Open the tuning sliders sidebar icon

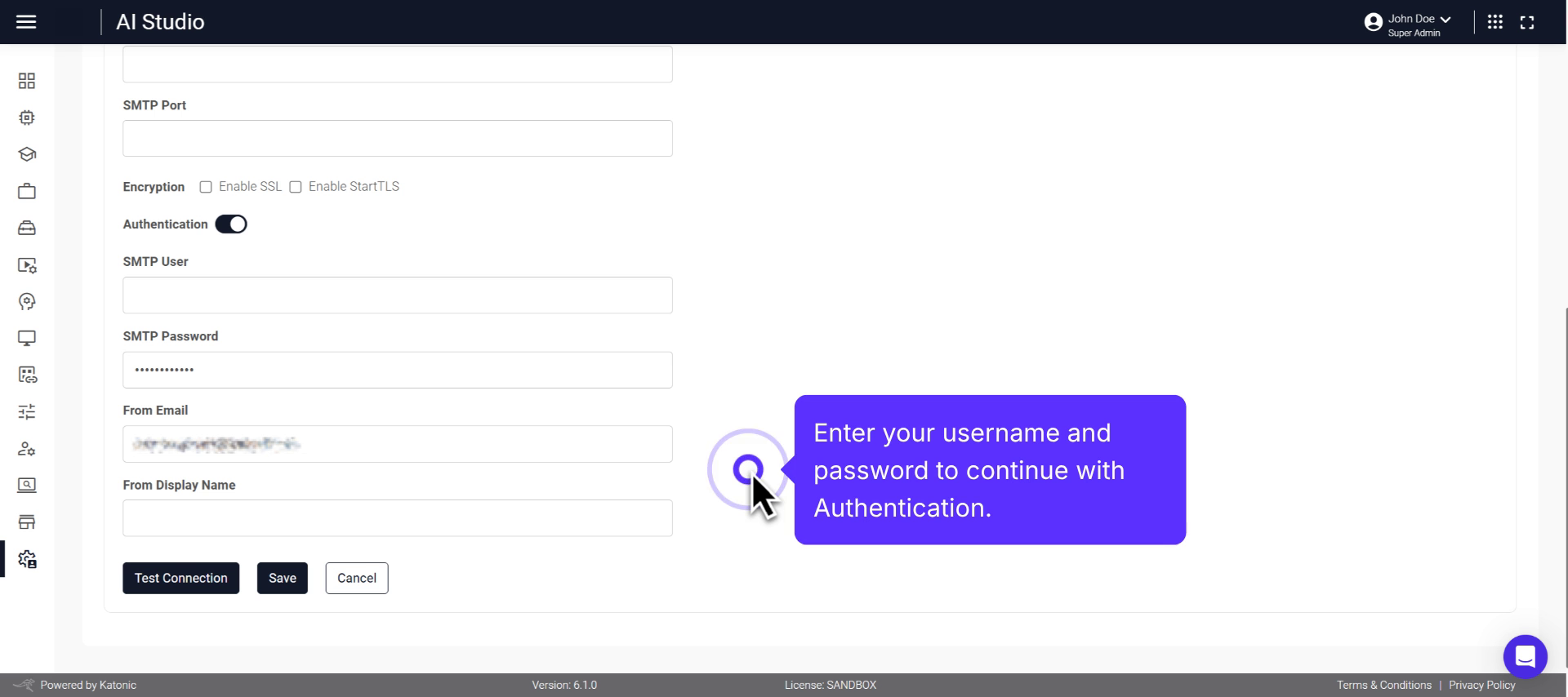click(27, 411)
